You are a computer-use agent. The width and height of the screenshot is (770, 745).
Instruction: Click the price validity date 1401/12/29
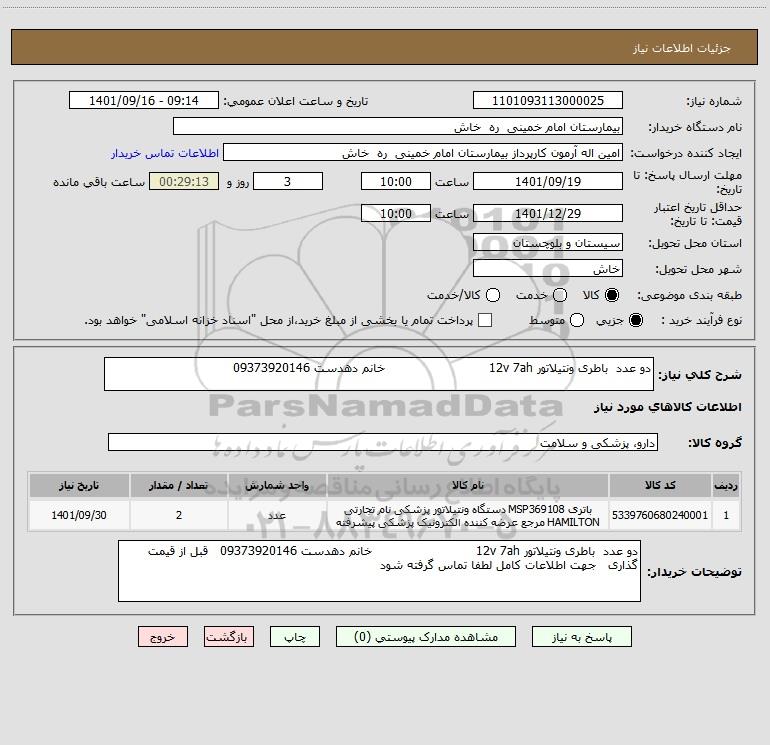coord(548,213)
